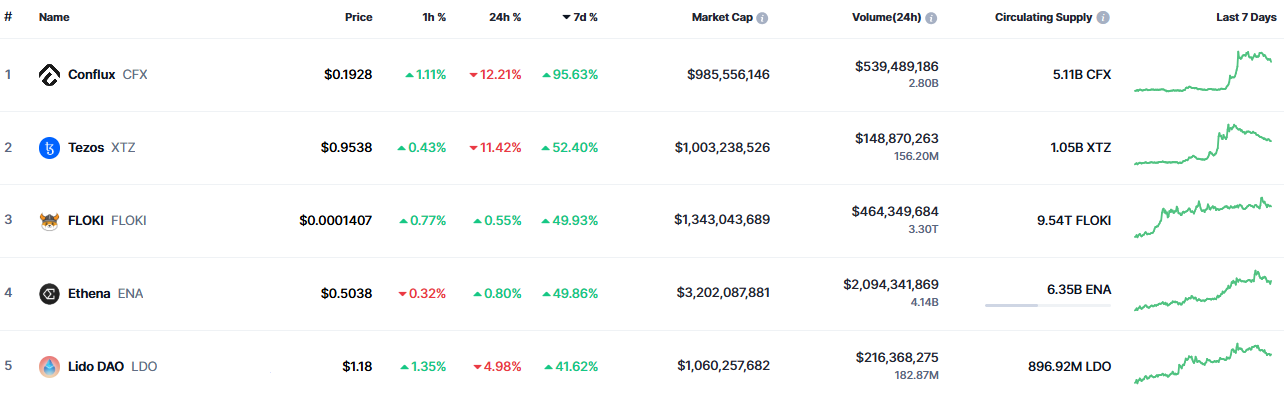This screenshot has height=414, width=1284.
Task: Sort by the Market Cap column header
Action: 721,18
